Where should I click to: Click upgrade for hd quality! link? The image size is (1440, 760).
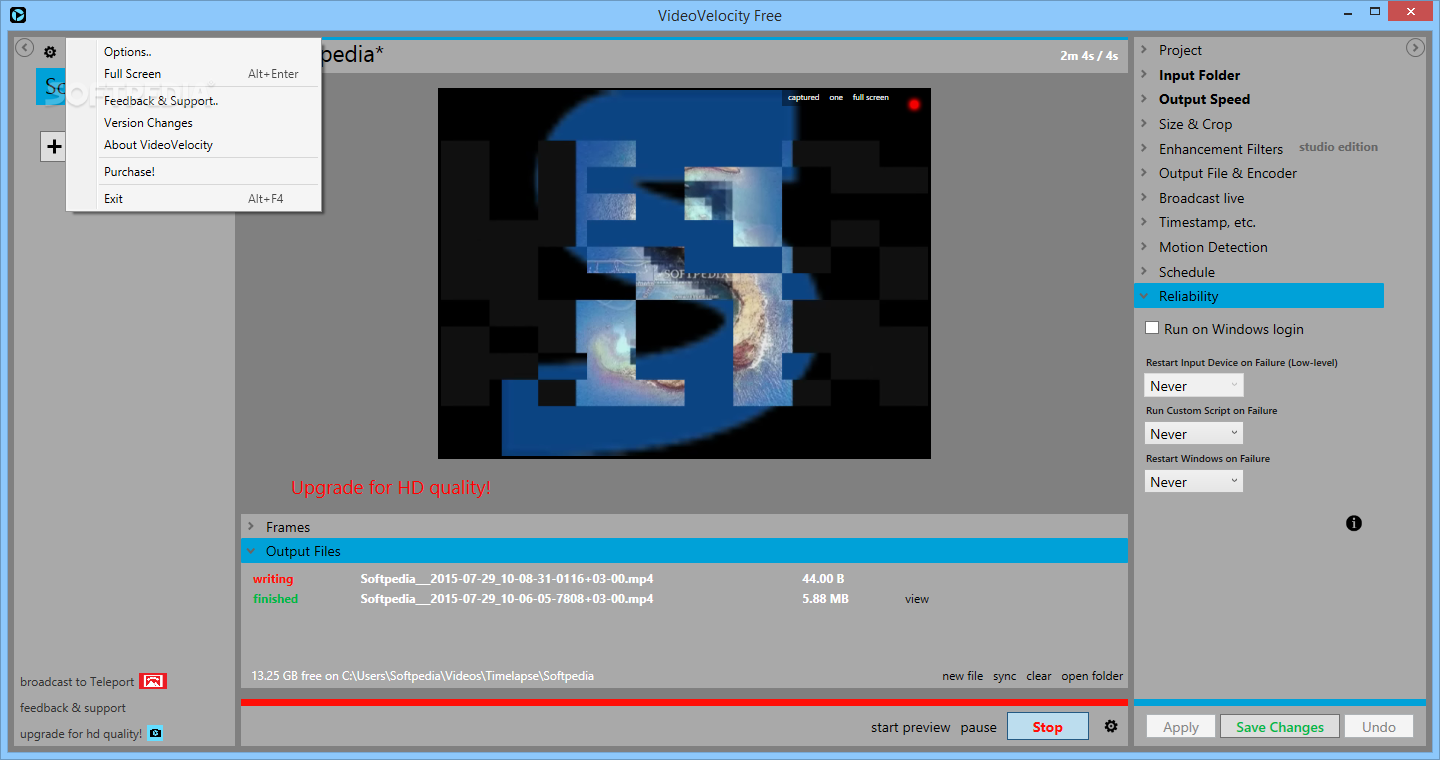pos(81,734)
